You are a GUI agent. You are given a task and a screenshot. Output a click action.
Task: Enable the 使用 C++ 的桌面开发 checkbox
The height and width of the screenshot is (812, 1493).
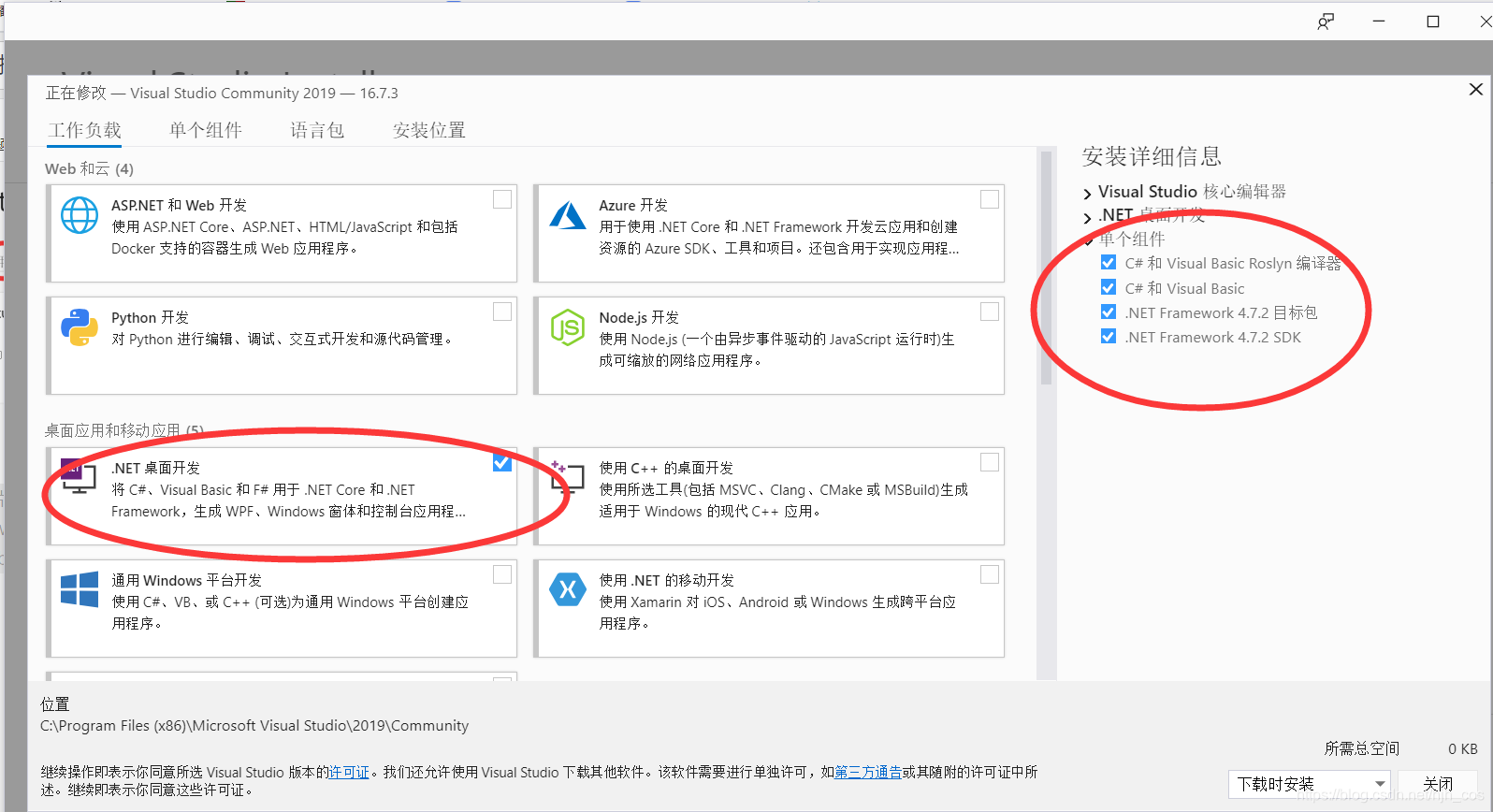(990, 462)
